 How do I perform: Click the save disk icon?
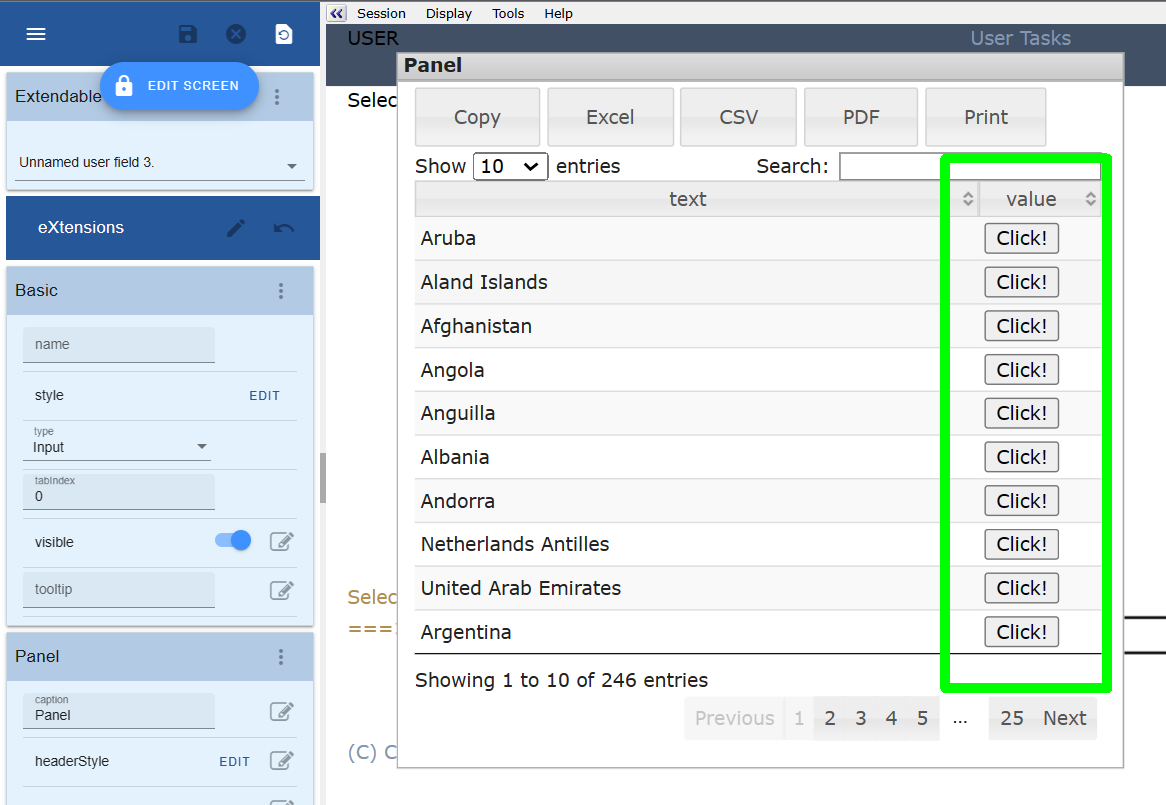coord(187,34)
